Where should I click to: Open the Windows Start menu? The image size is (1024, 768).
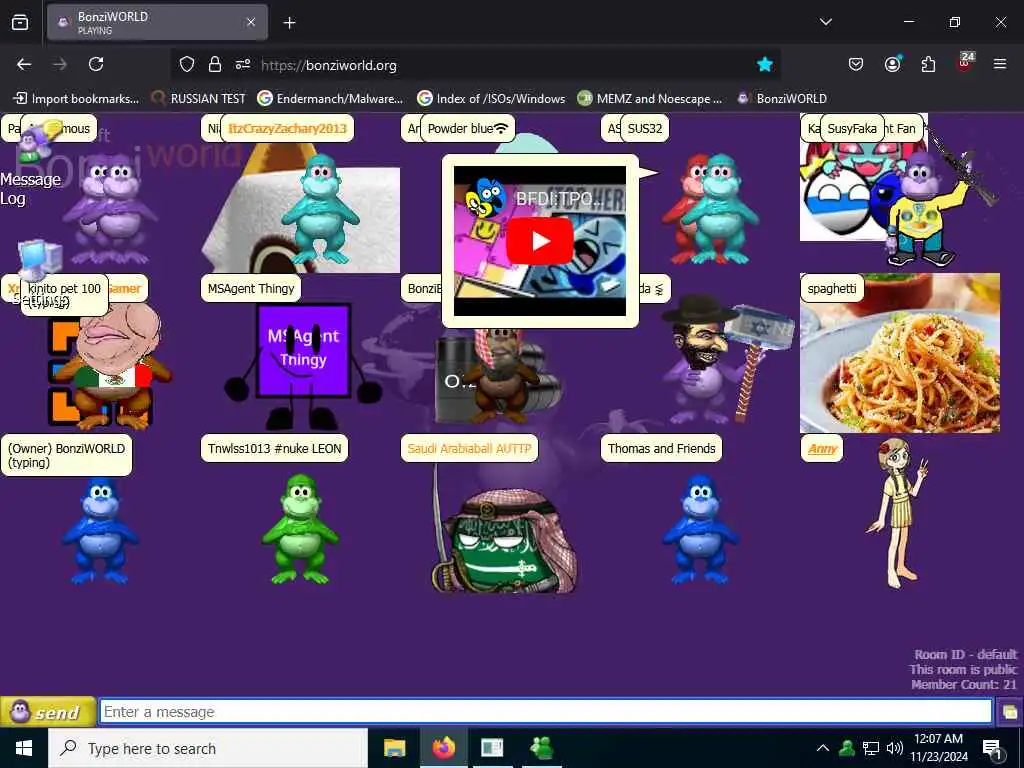[24, 748]
